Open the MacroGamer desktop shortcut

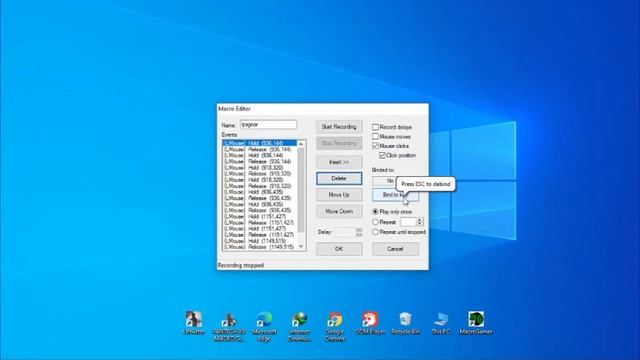point(476,323)
